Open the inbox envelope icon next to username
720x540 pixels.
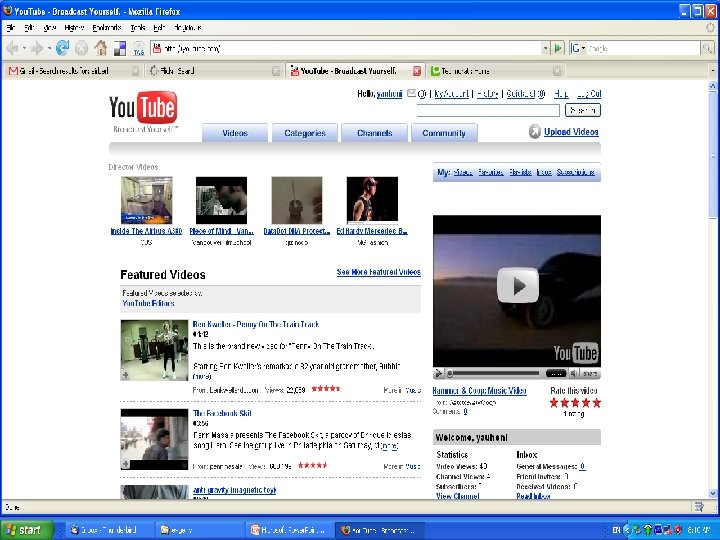[411, 94]
